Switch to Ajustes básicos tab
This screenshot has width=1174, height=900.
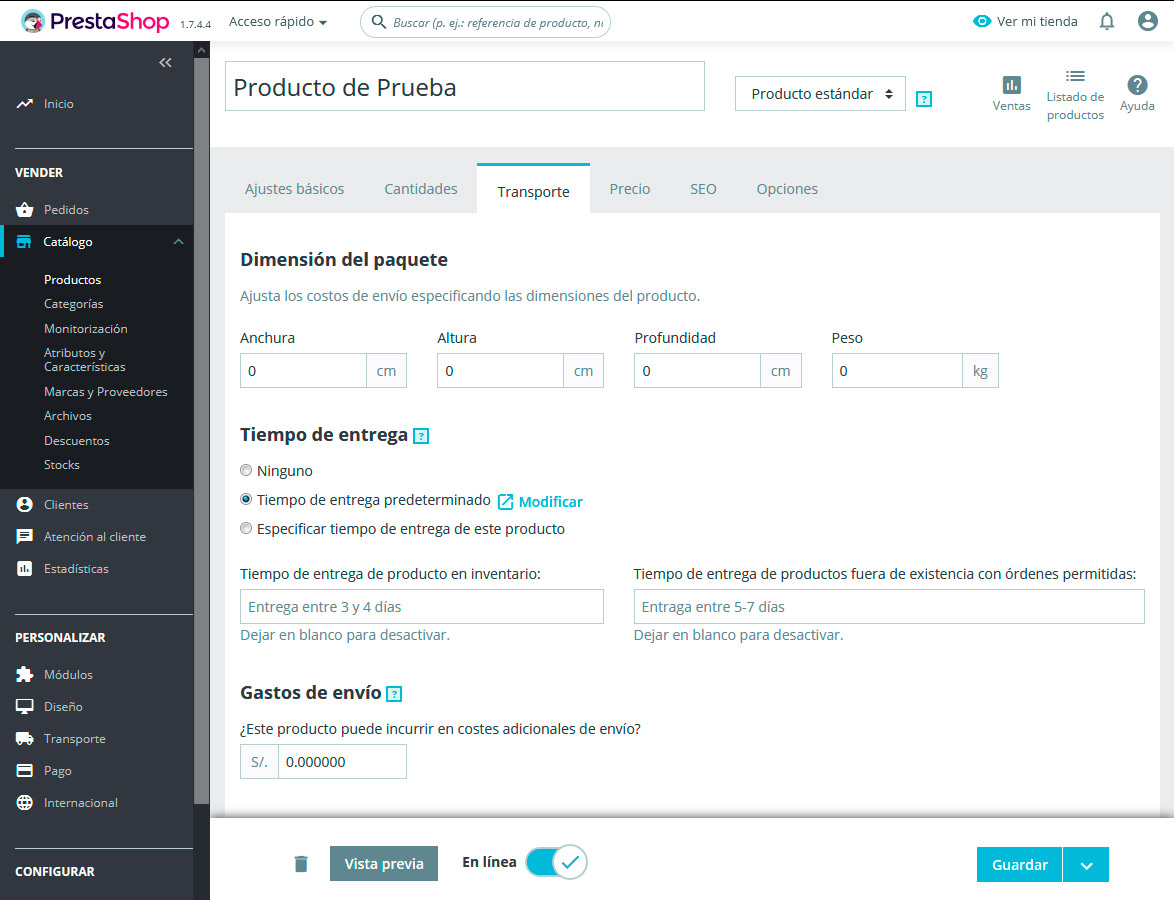294,189
